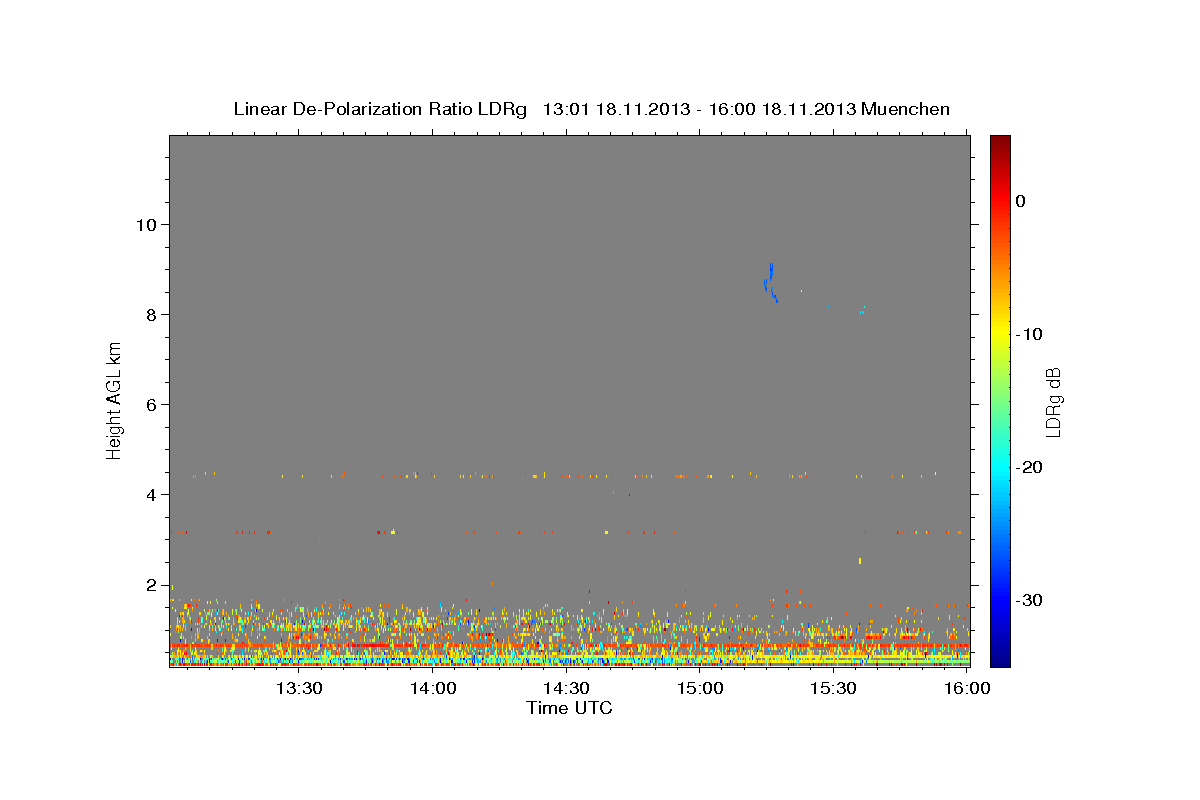Screen dimensions: 1200x800
Task: Click the dark blue bottom of colorbar
Action: click(1000, 658)
